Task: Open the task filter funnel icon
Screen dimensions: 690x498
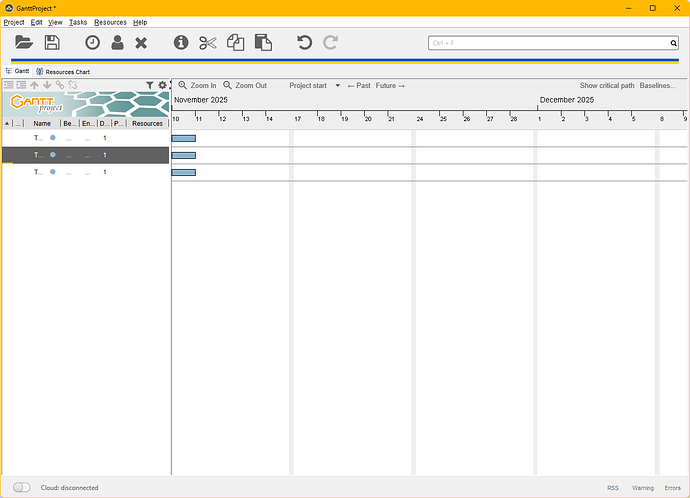Action: (150, 86)
